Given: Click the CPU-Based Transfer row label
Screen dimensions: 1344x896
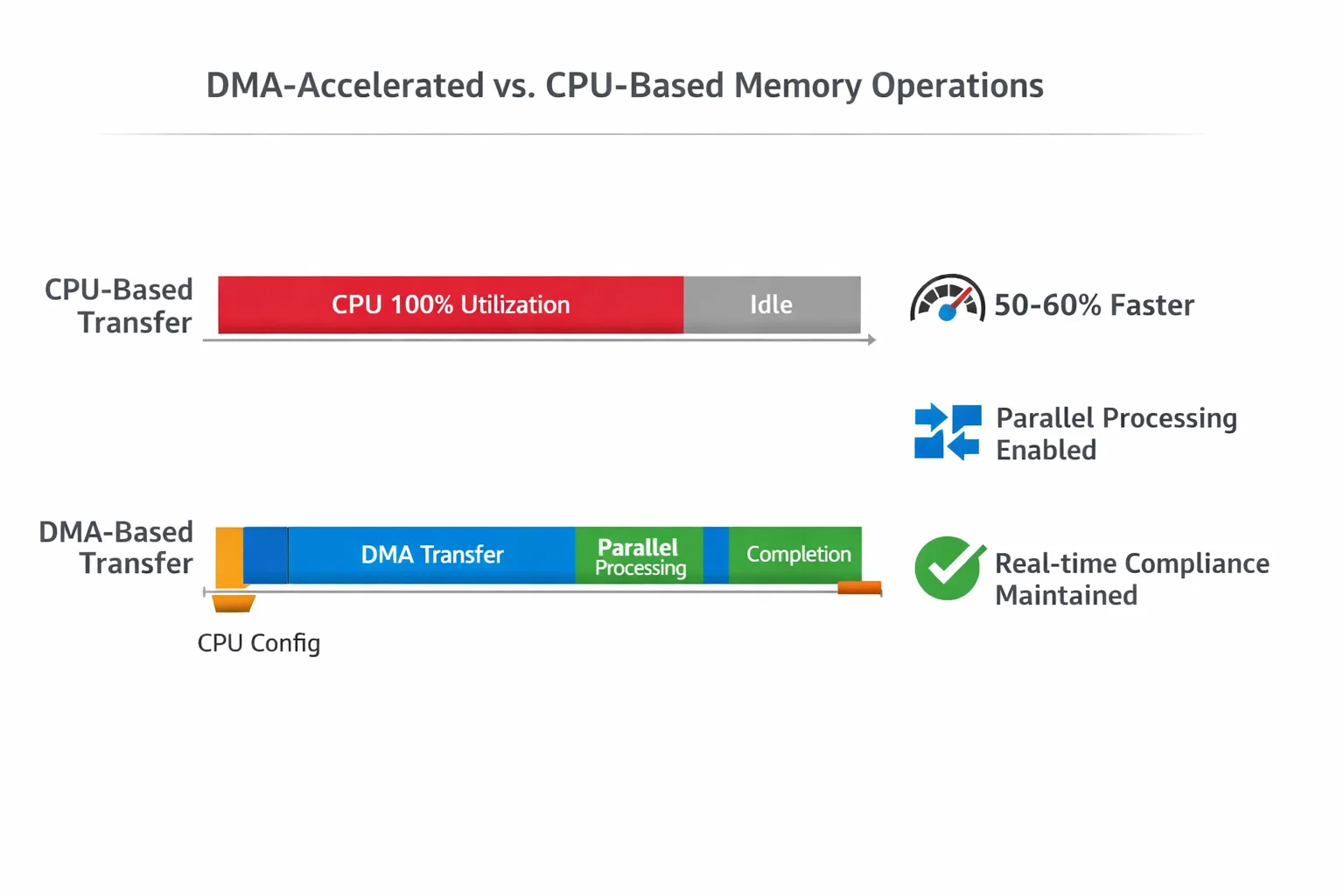Looking at the screenshot, I should click(x=121, y=305).
